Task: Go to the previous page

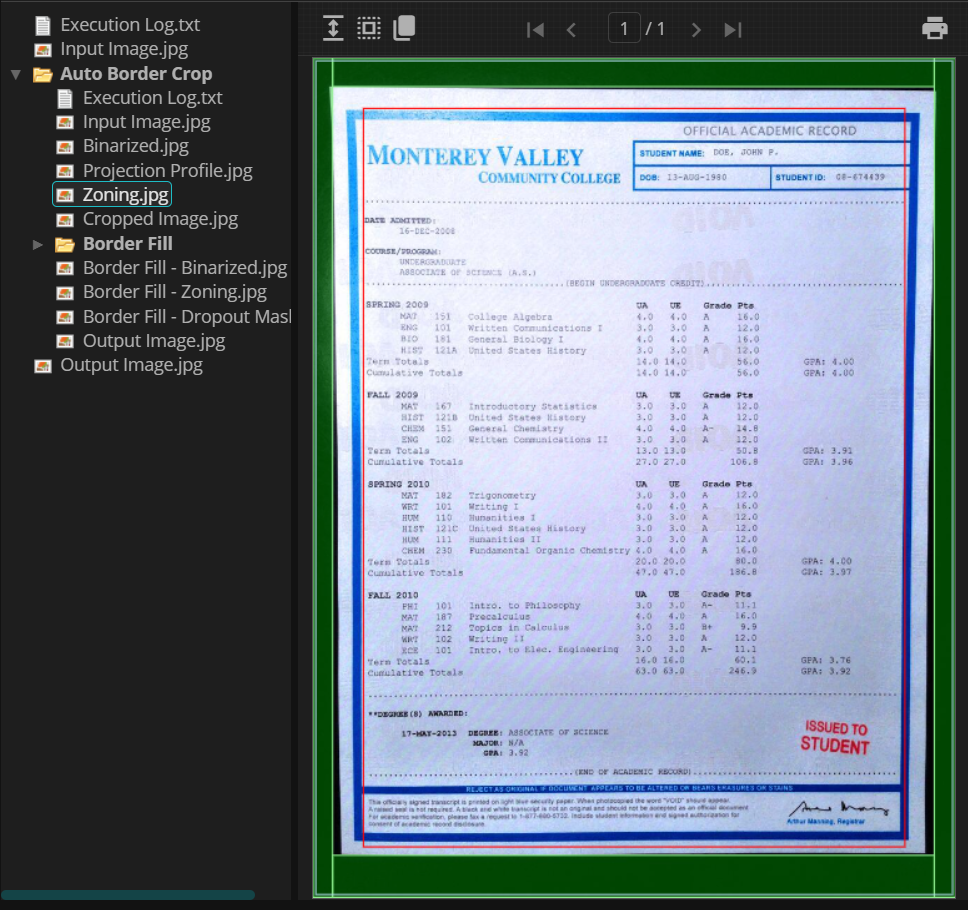Action: click(571, 30)
